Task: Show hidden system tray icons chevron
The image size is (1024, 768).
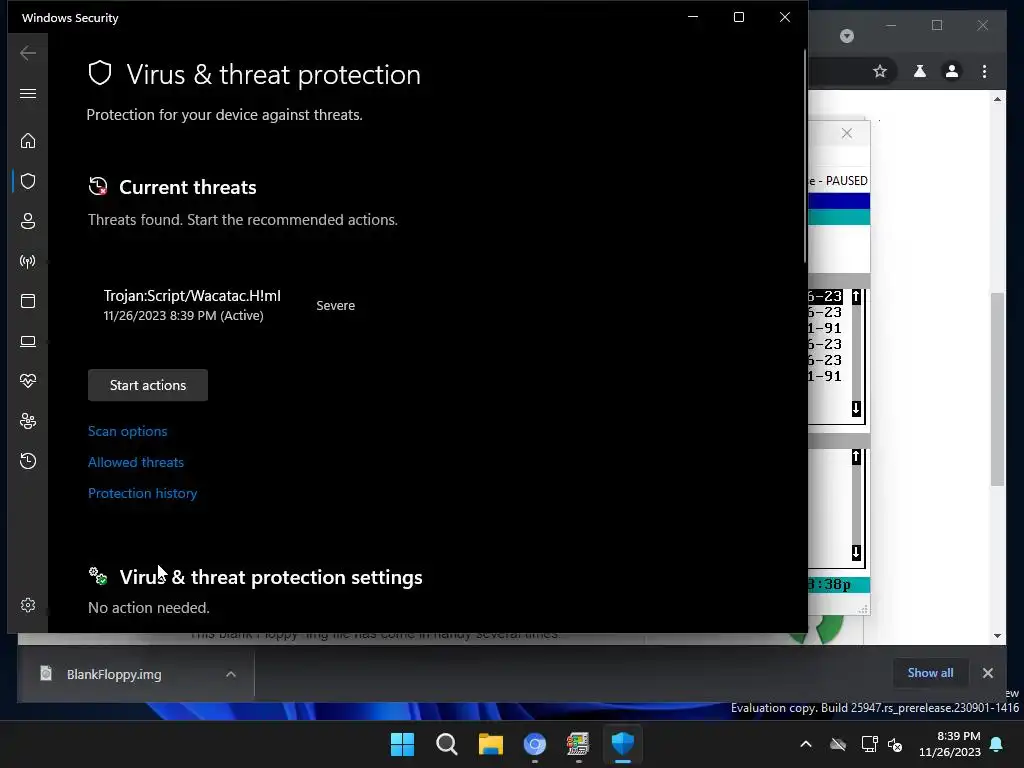Action: pyautogui.click(x=806, y=744)
